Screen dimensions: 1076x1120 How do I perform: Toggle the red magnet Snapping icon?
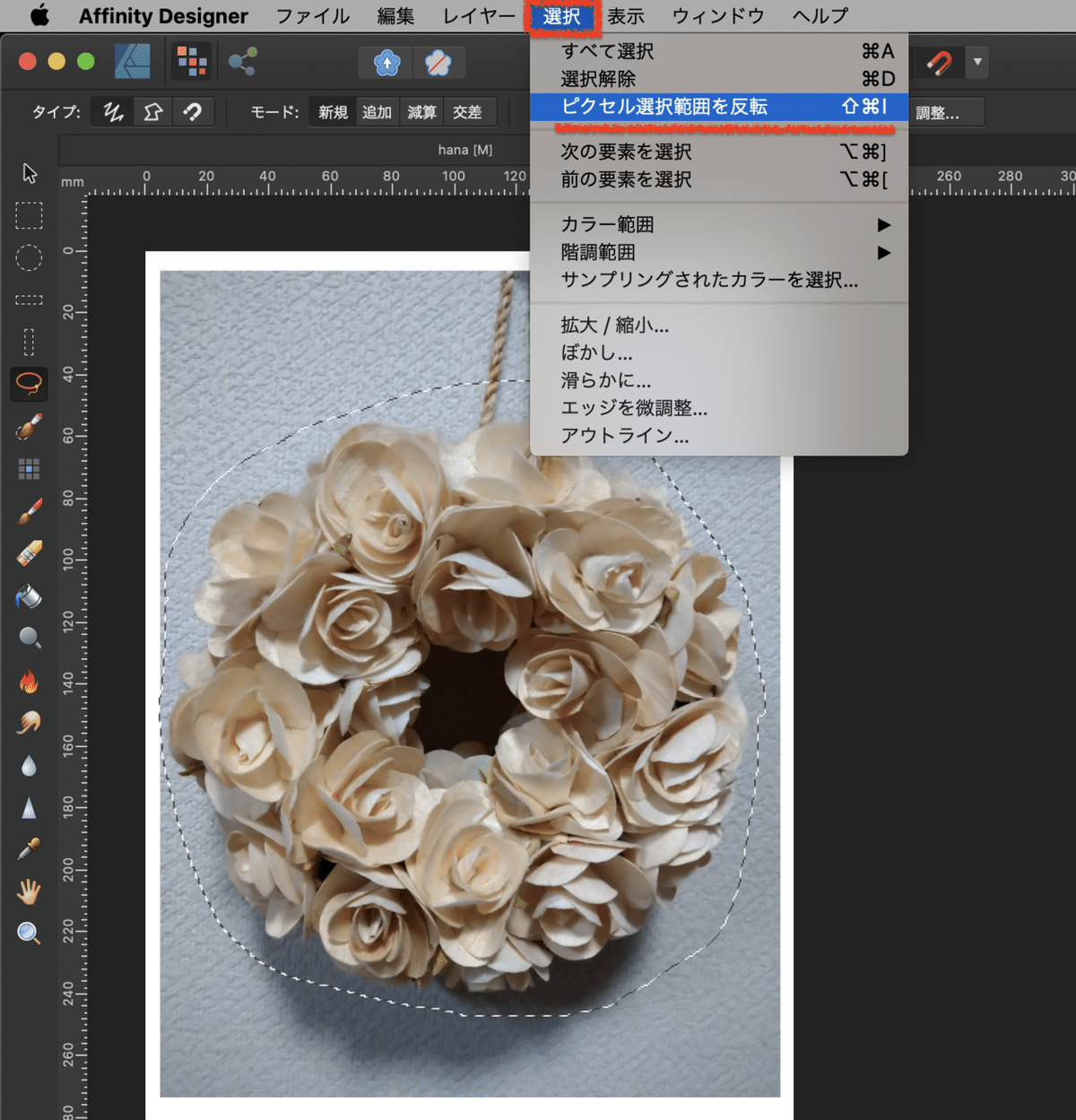pyautogui.click(x=938, y=63)
